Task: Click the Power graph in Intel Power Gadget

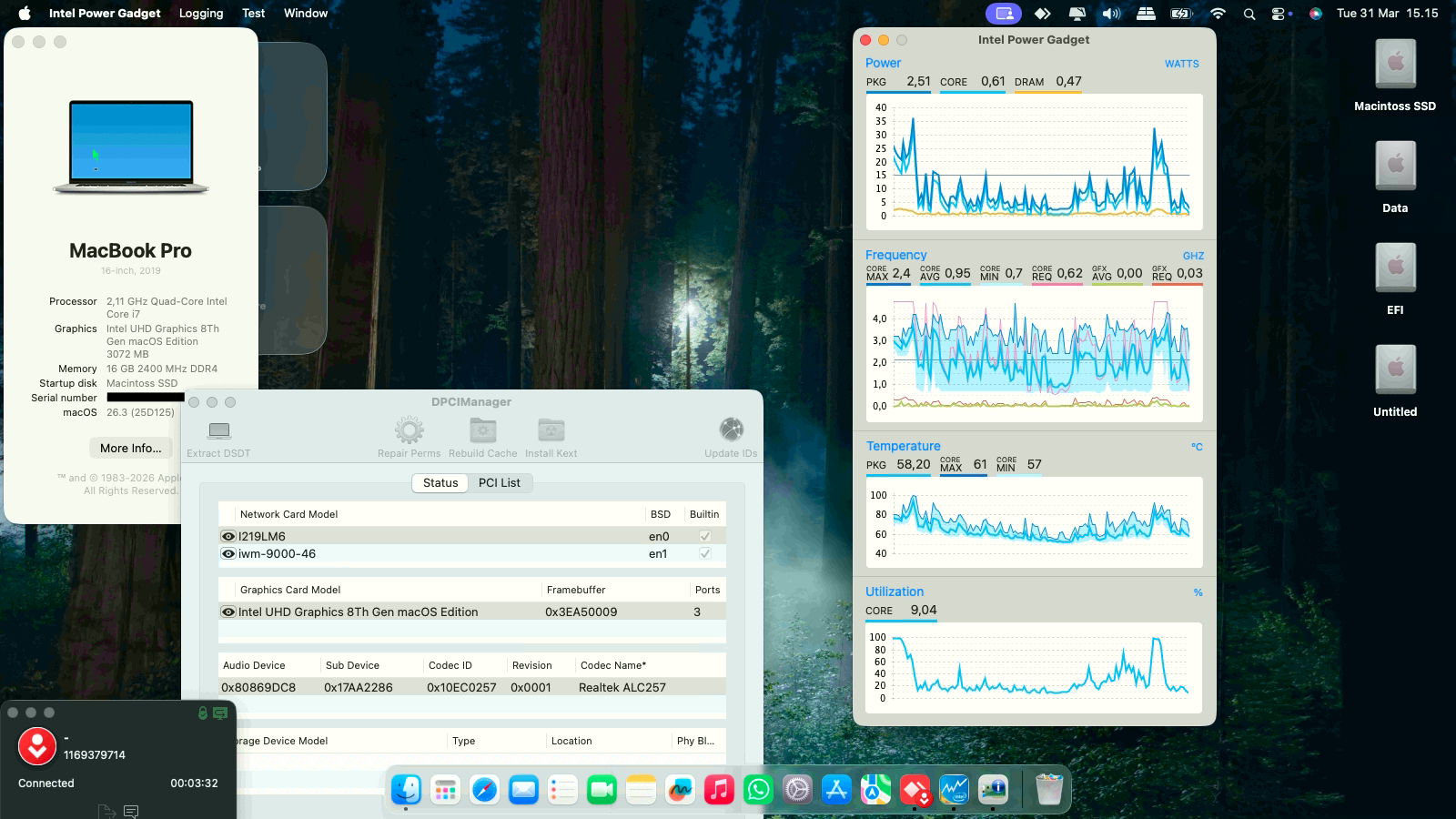Action: click(1034, 162)
